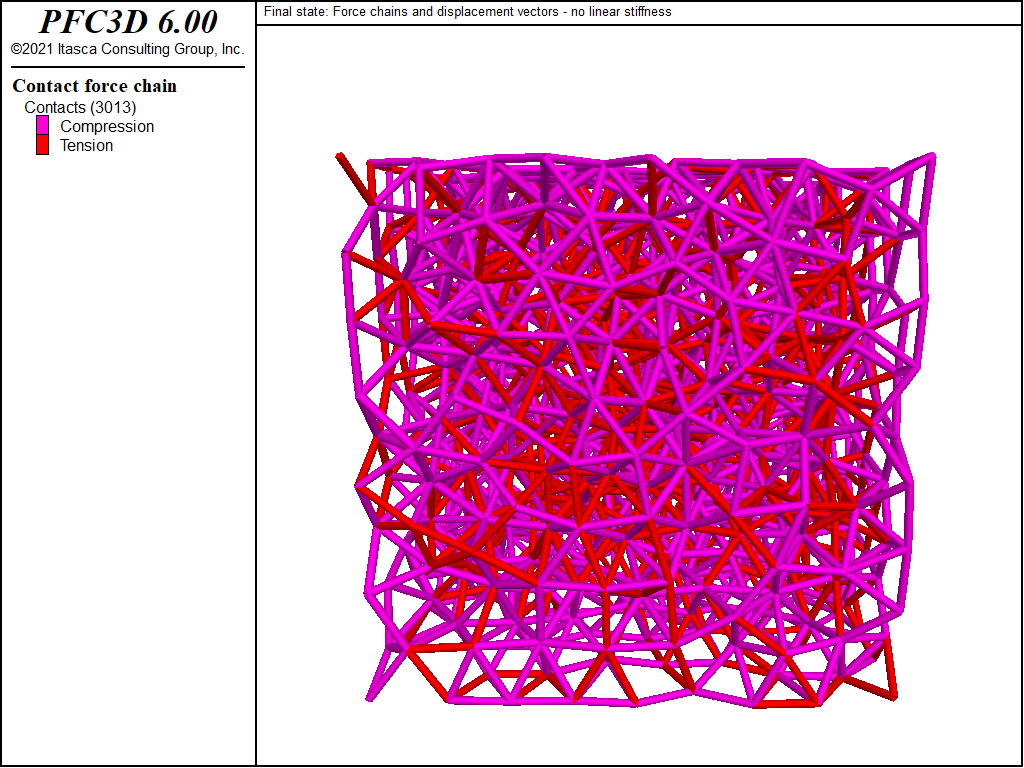Click the vertical border between legend and plot
1024x768 pixels.
(256, 400)
